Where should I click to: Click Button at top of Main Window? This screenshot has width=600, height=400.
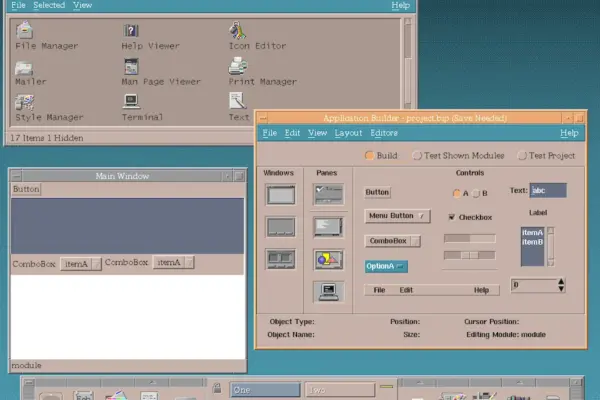[26, 189]
